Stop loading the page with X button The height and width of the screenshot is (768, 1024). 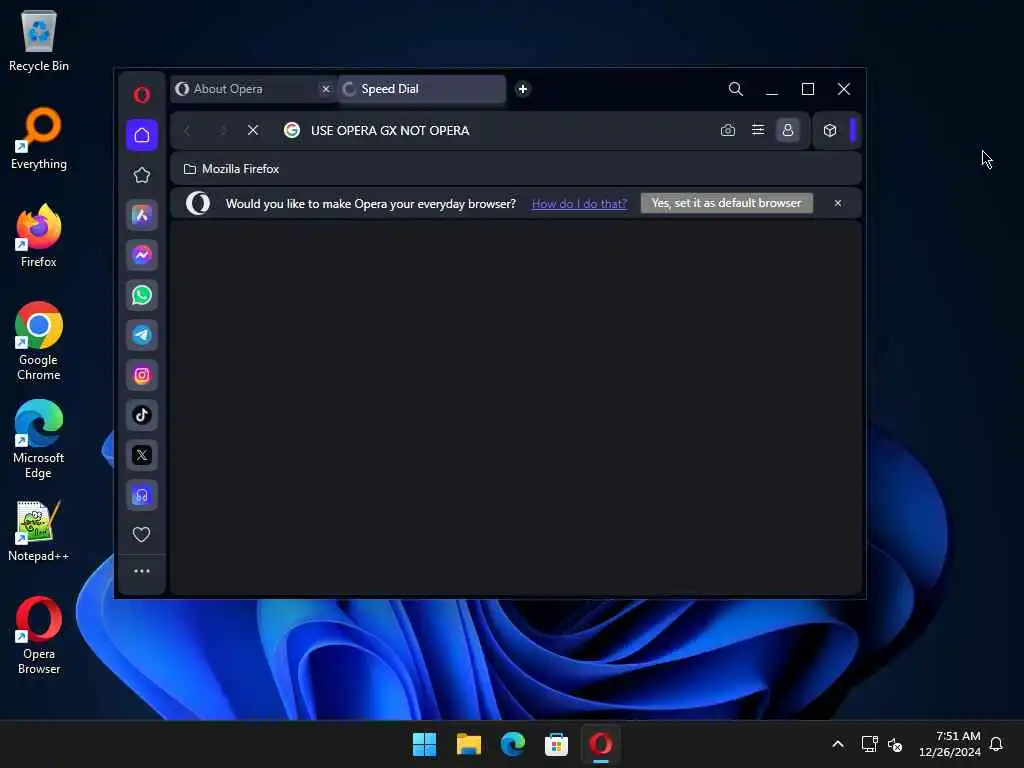coord(253,131)
